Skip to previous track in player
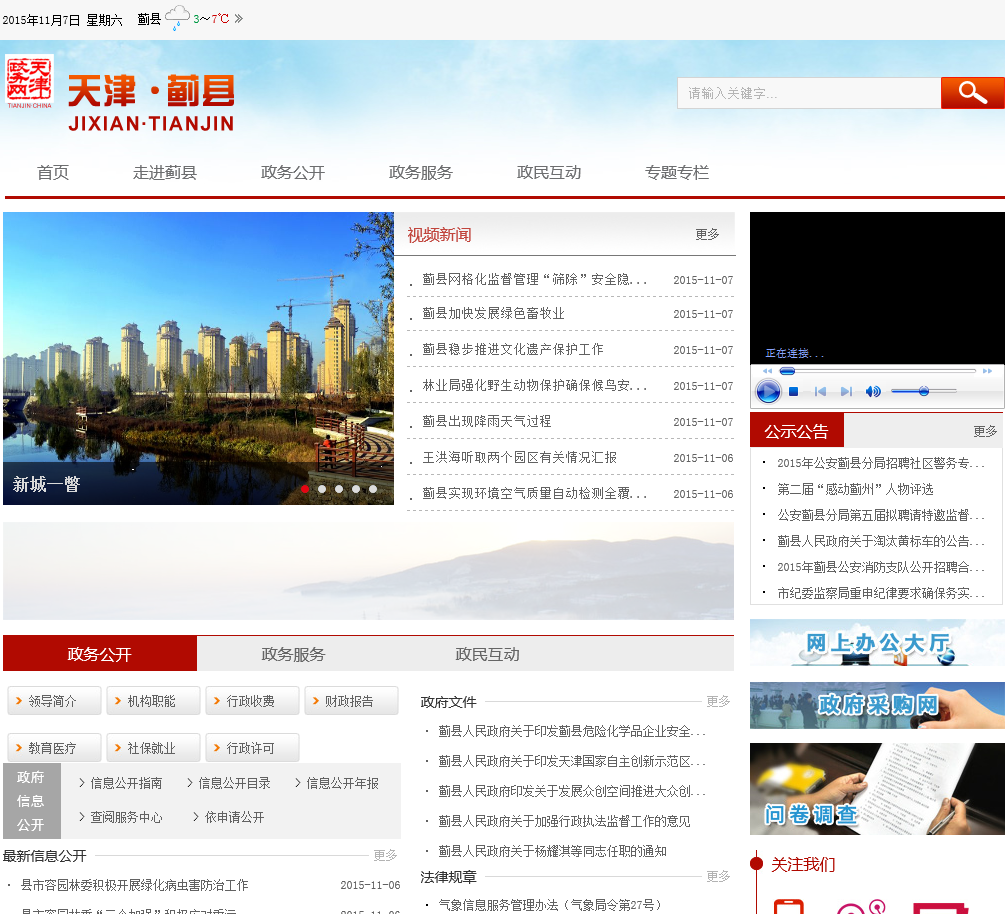 [820, 392]
